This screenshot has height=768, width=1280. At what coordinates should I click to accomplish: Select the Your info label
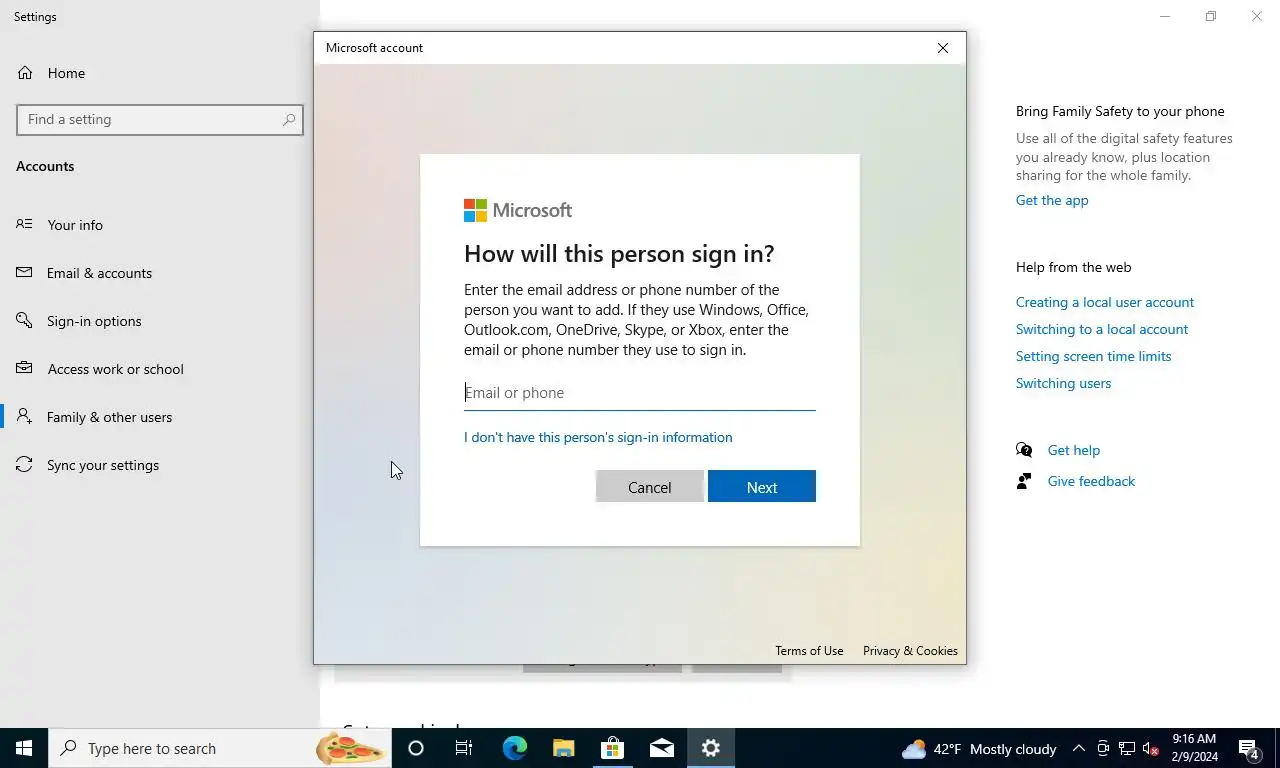[x=75, y=225]
